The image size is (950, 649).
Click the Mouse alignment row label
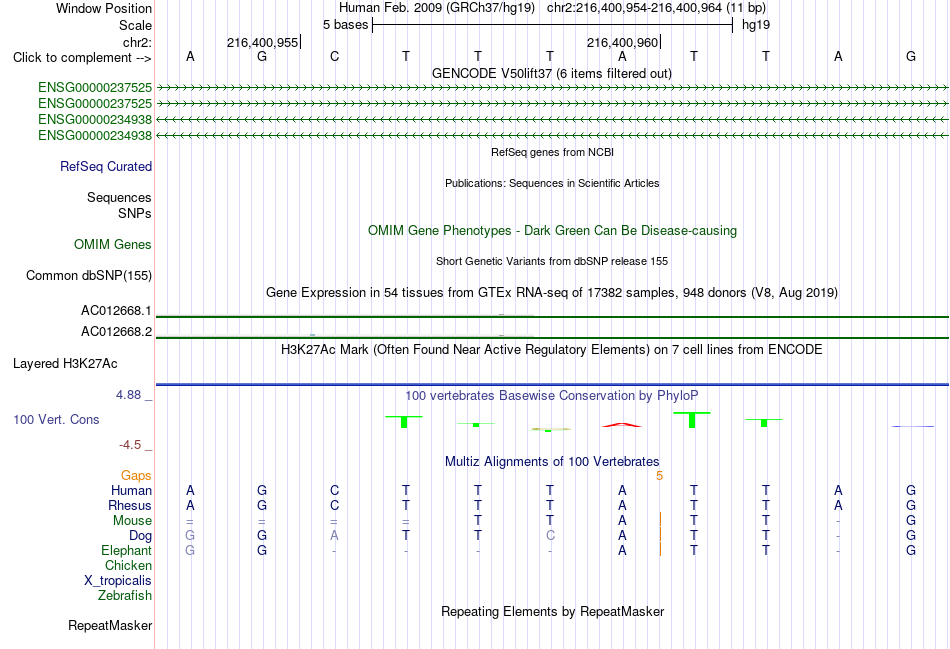(132, 521)
